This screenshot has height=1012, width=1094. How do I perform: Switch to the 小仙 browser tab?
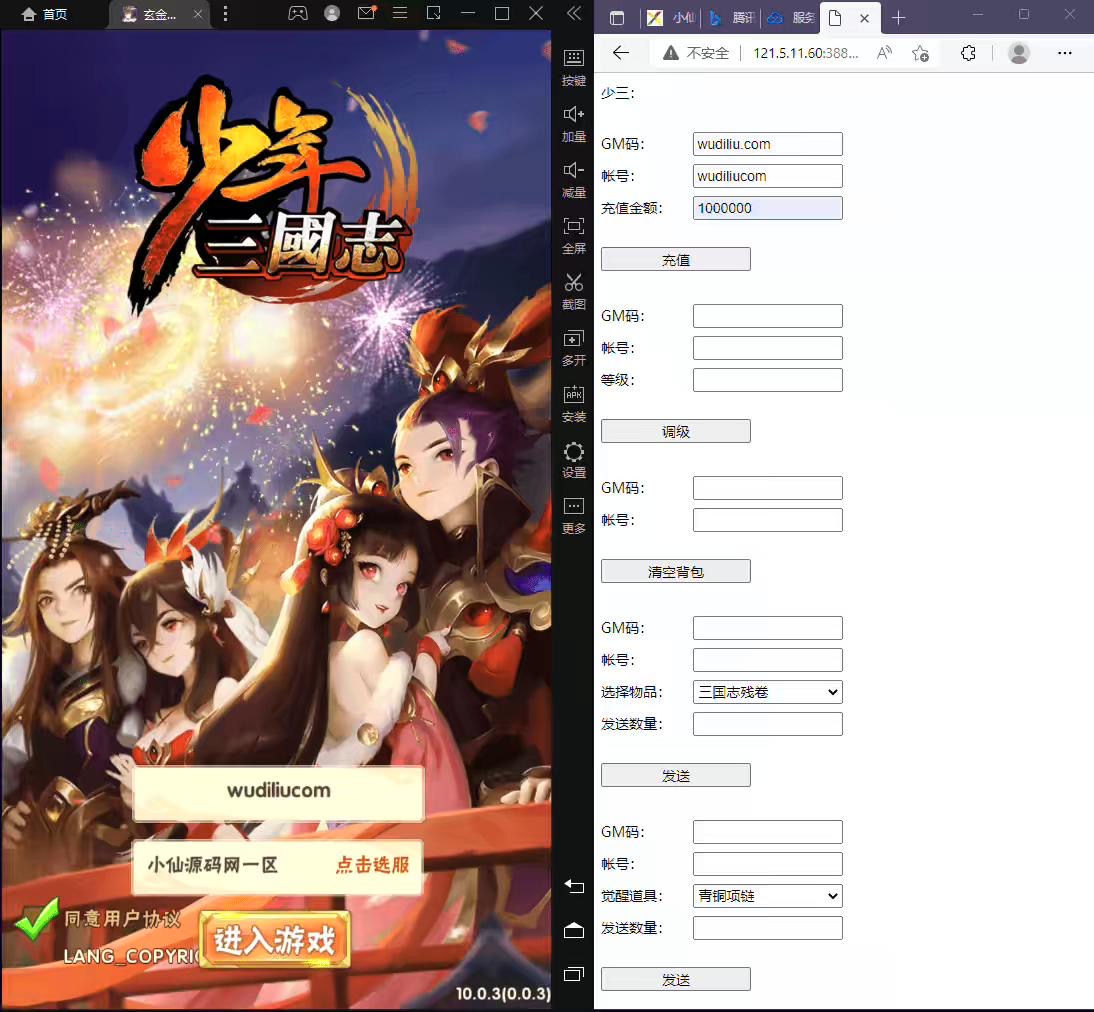click(672, 18)
